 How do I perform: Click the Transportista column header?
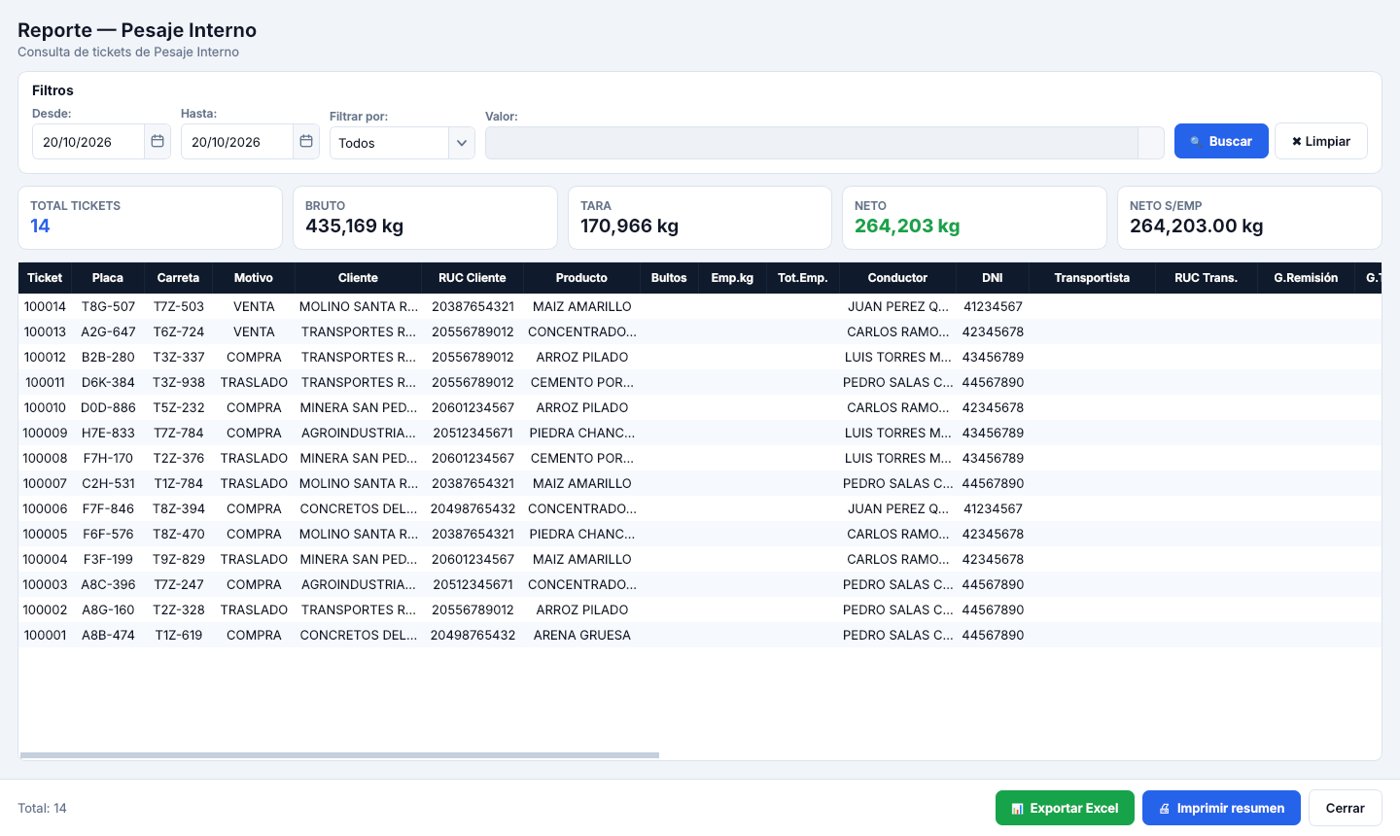(1092, 278)
